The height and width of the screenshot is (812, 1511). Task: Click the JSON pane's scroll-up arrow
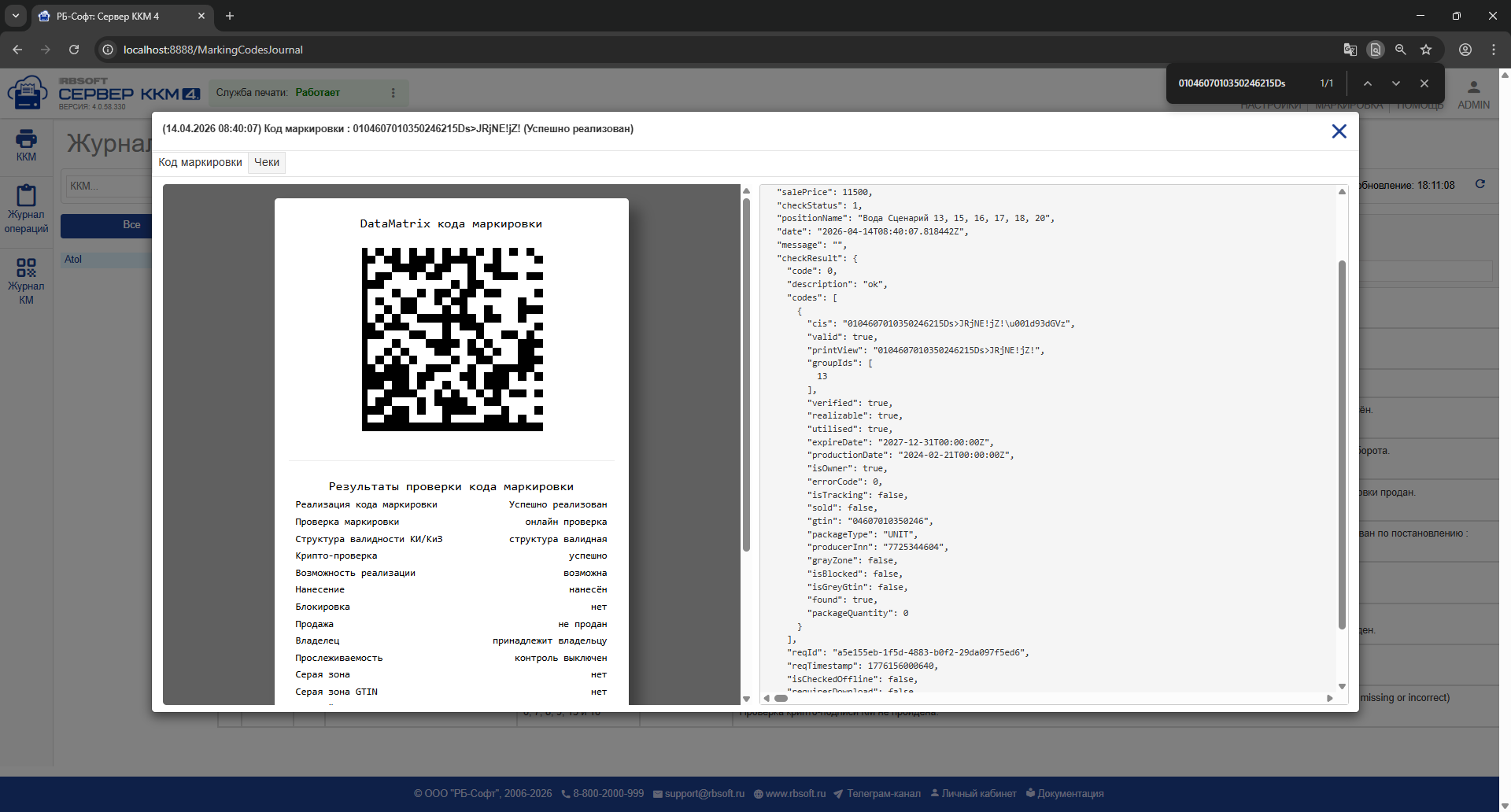1342,191
